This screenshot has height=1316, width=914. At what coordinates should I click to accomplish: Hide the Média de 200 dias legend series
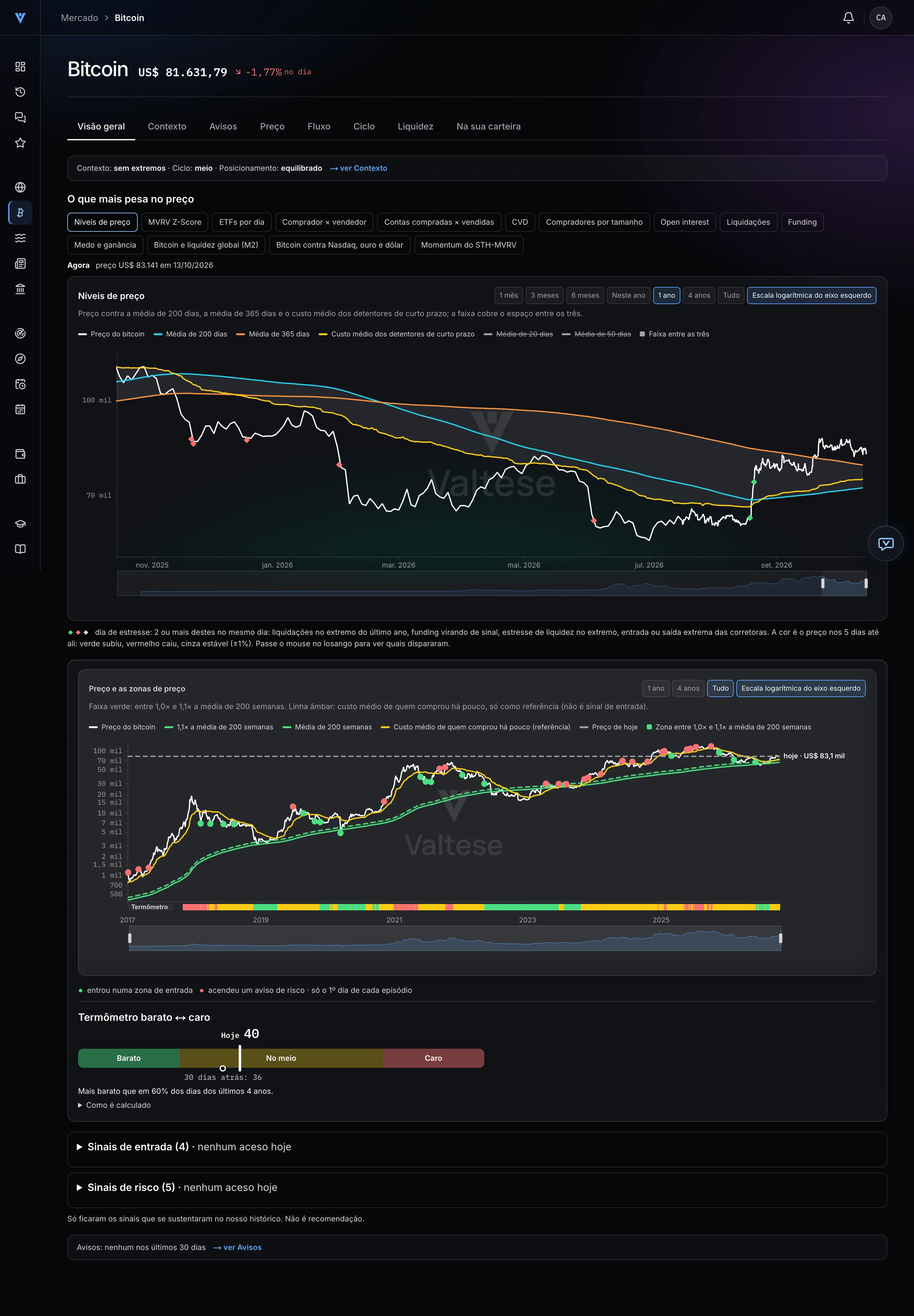coord(190,334)
